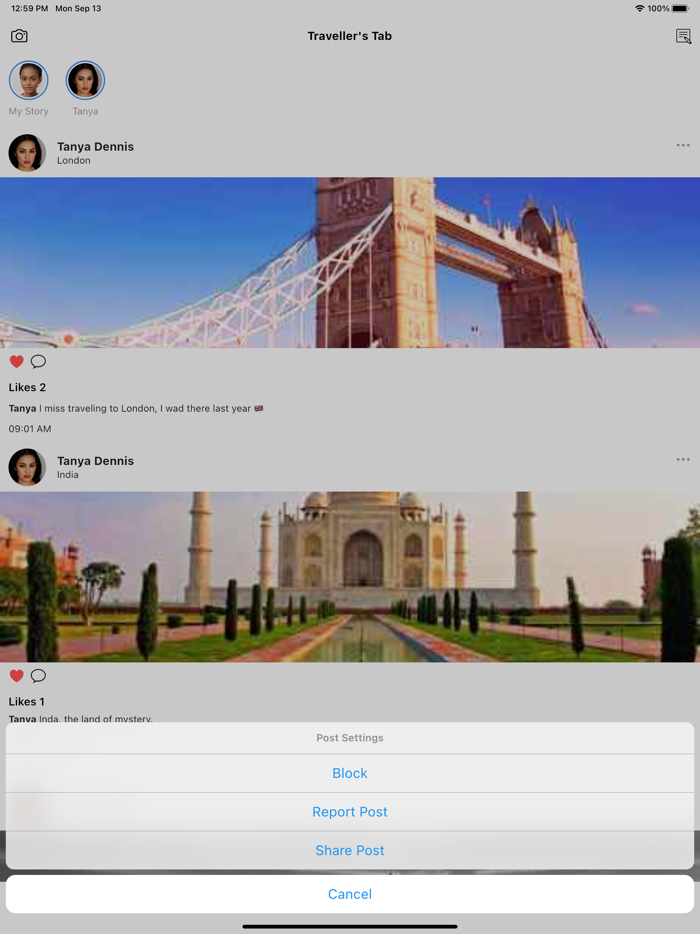
Task: Tap the Post Settings header
Action: click(350, 738)
